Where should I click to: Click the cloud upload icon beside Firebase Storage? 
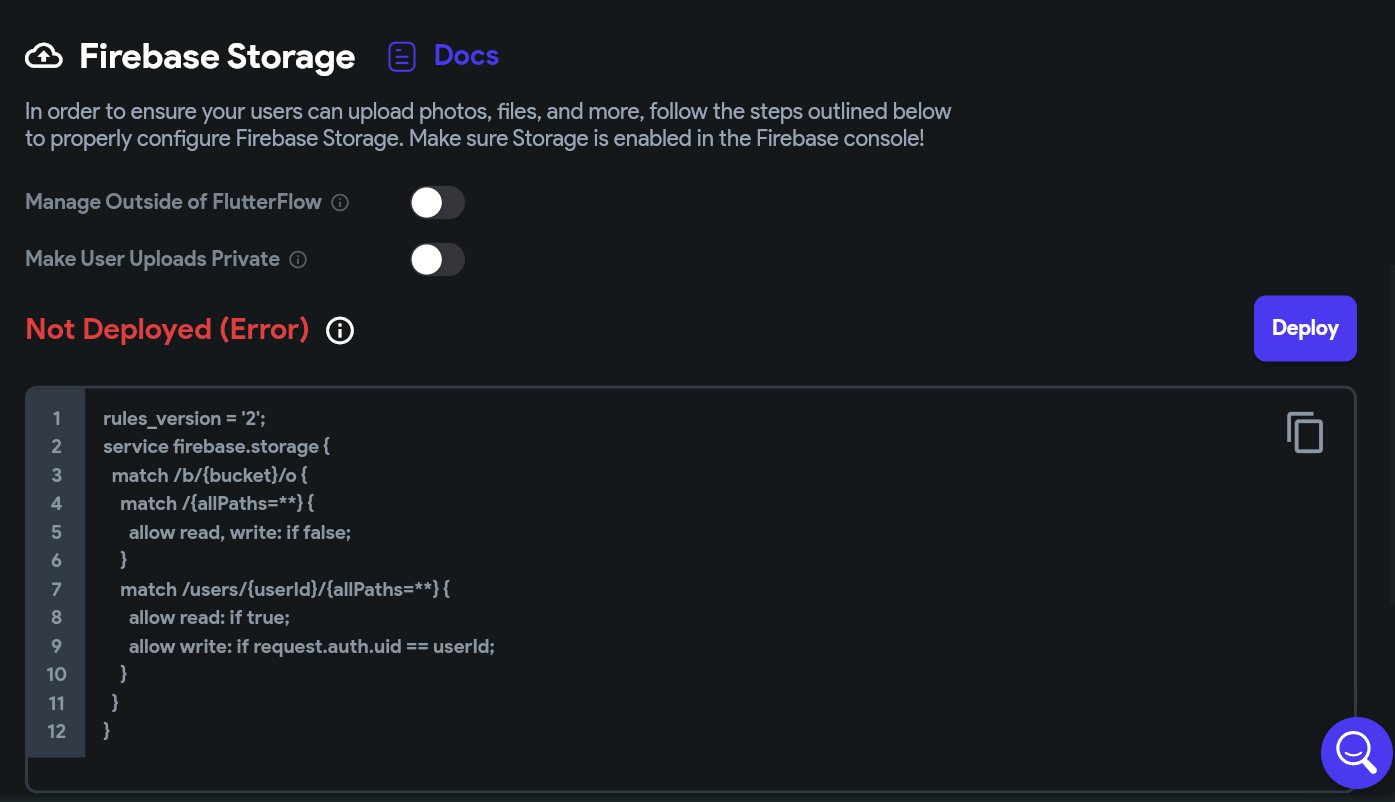coord(43,57)
